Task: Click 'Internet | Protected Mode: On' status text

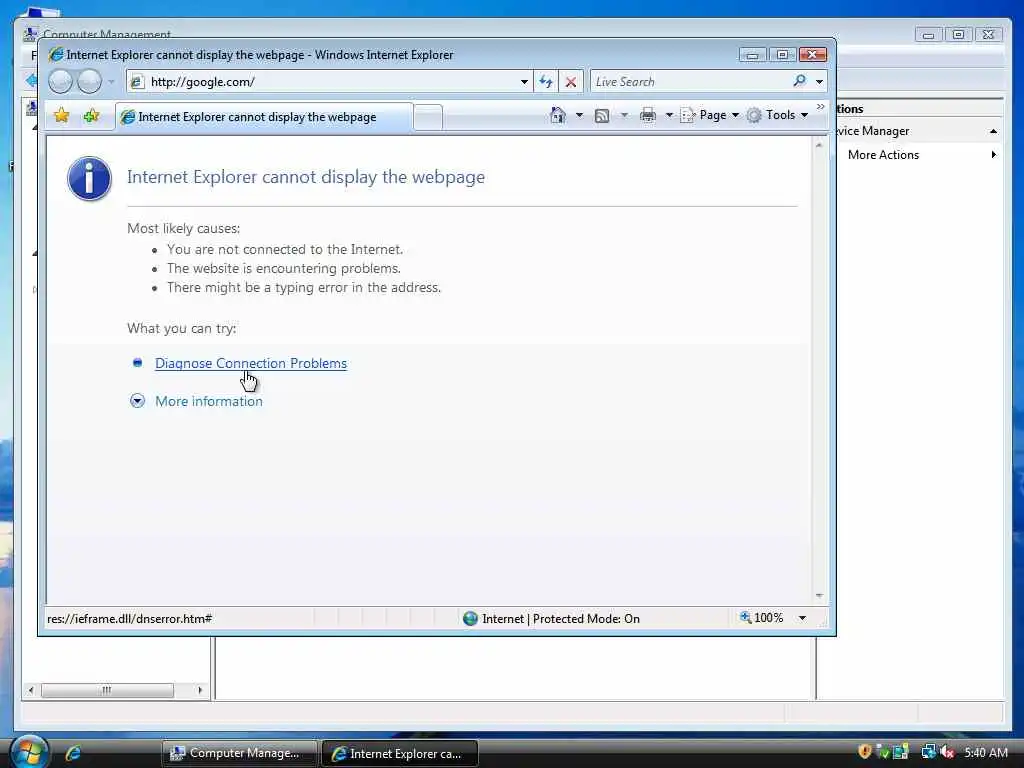Action: (x=560, y=618)
